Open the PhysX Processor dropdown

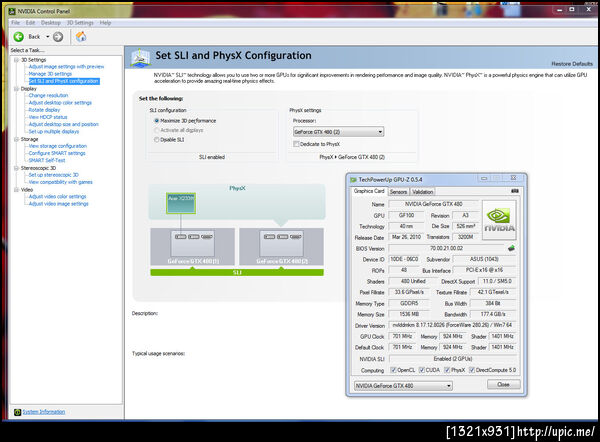point(338,132)
